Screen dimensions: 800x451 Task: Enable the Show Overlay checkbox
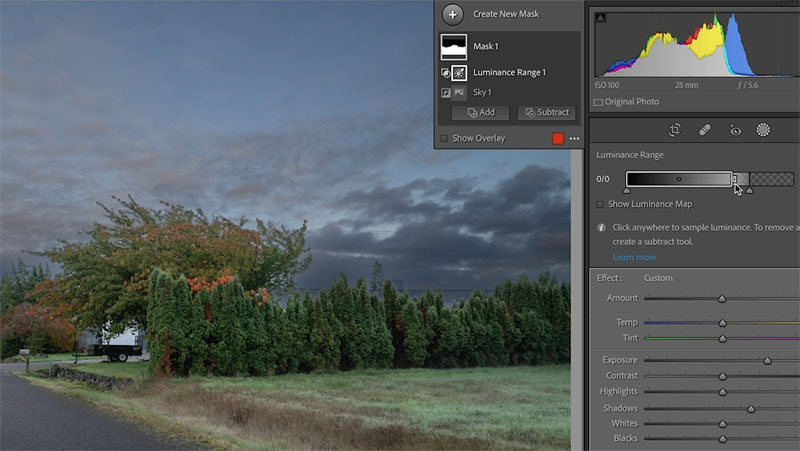pyautogui.click(x=444, y=138)
